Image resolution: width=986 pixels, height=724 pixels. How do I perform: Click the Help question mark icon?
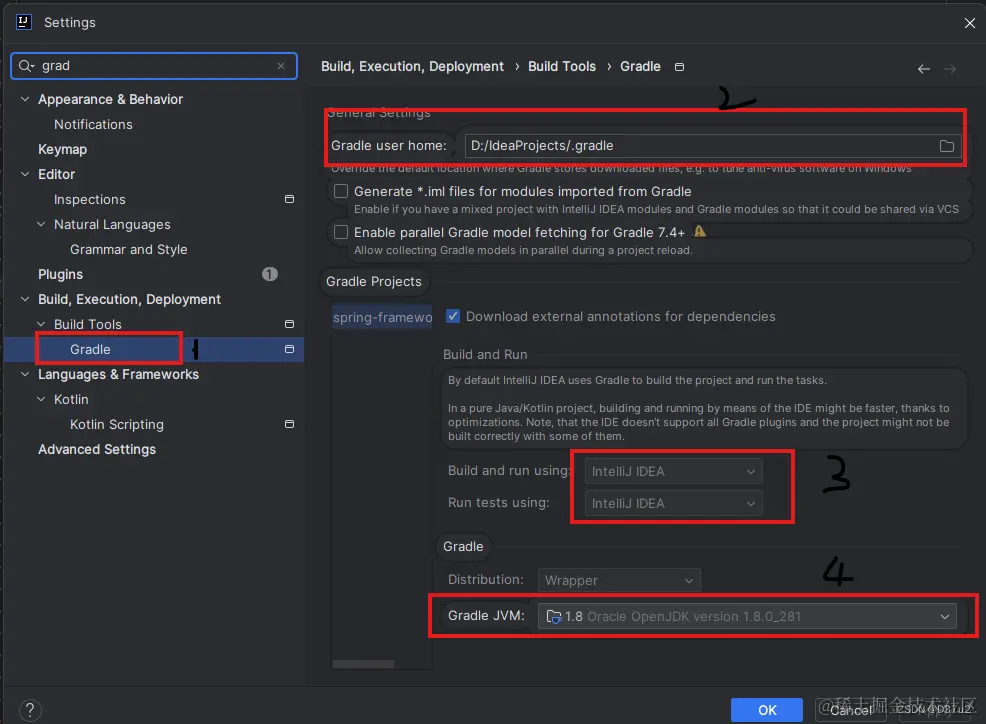29,709
